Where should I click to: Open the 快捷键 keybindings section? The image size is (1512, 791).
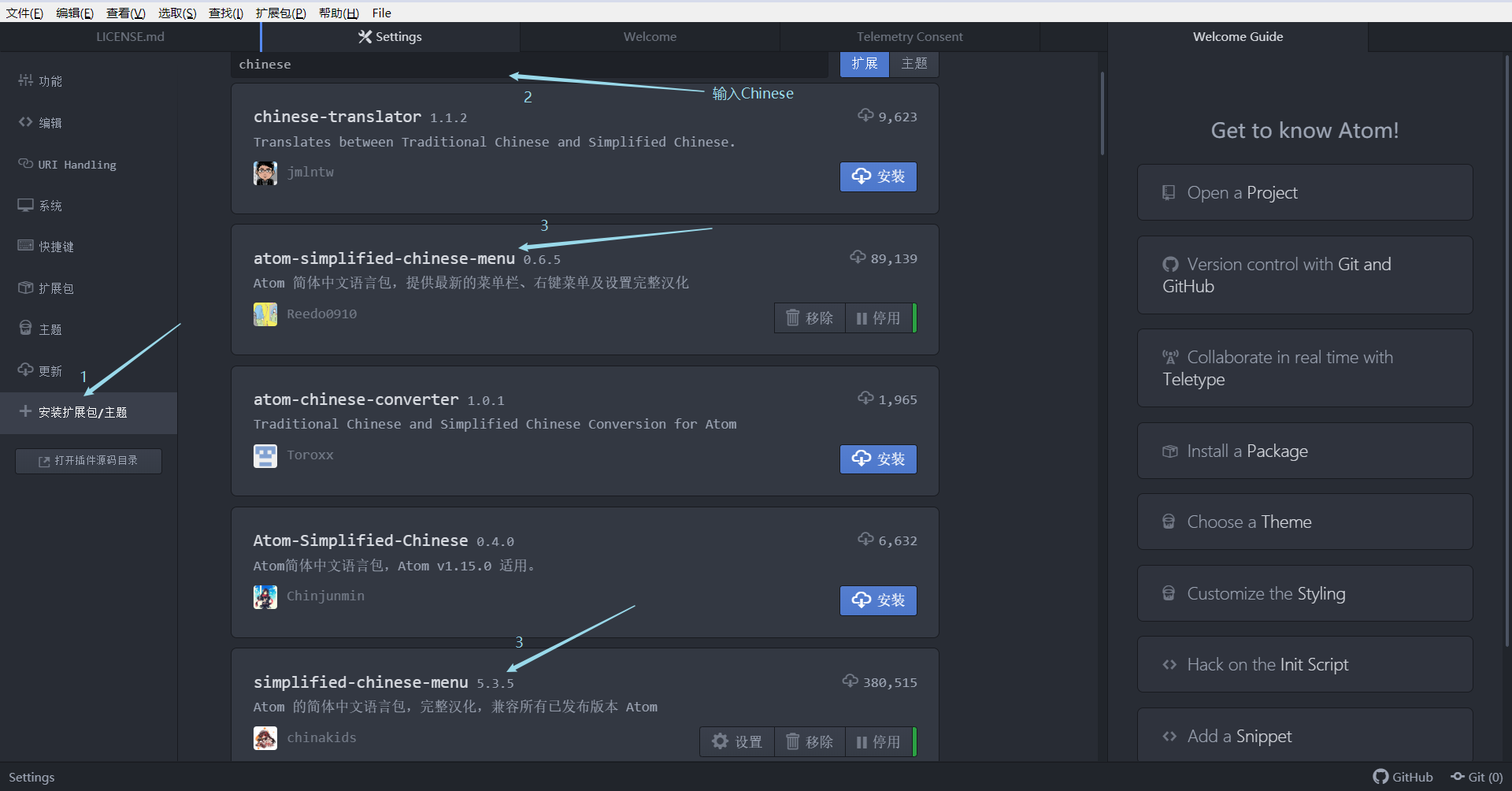(55, 246)
